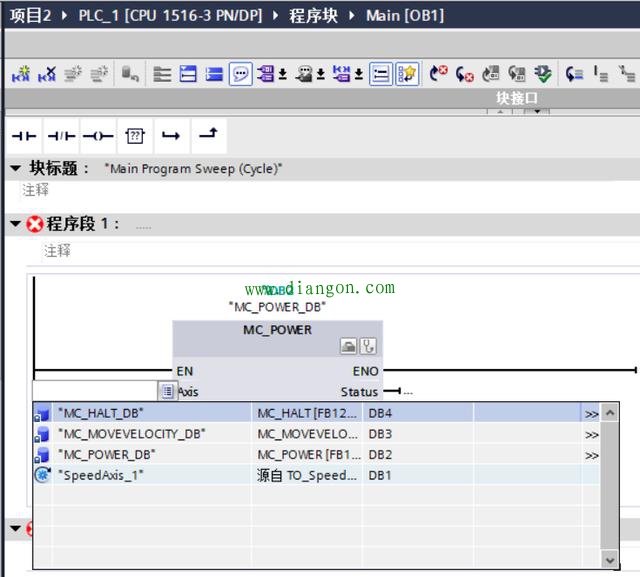Toggle the free comments toolbar button
Viewport: 640px width, 577px height.
point(240,74)
